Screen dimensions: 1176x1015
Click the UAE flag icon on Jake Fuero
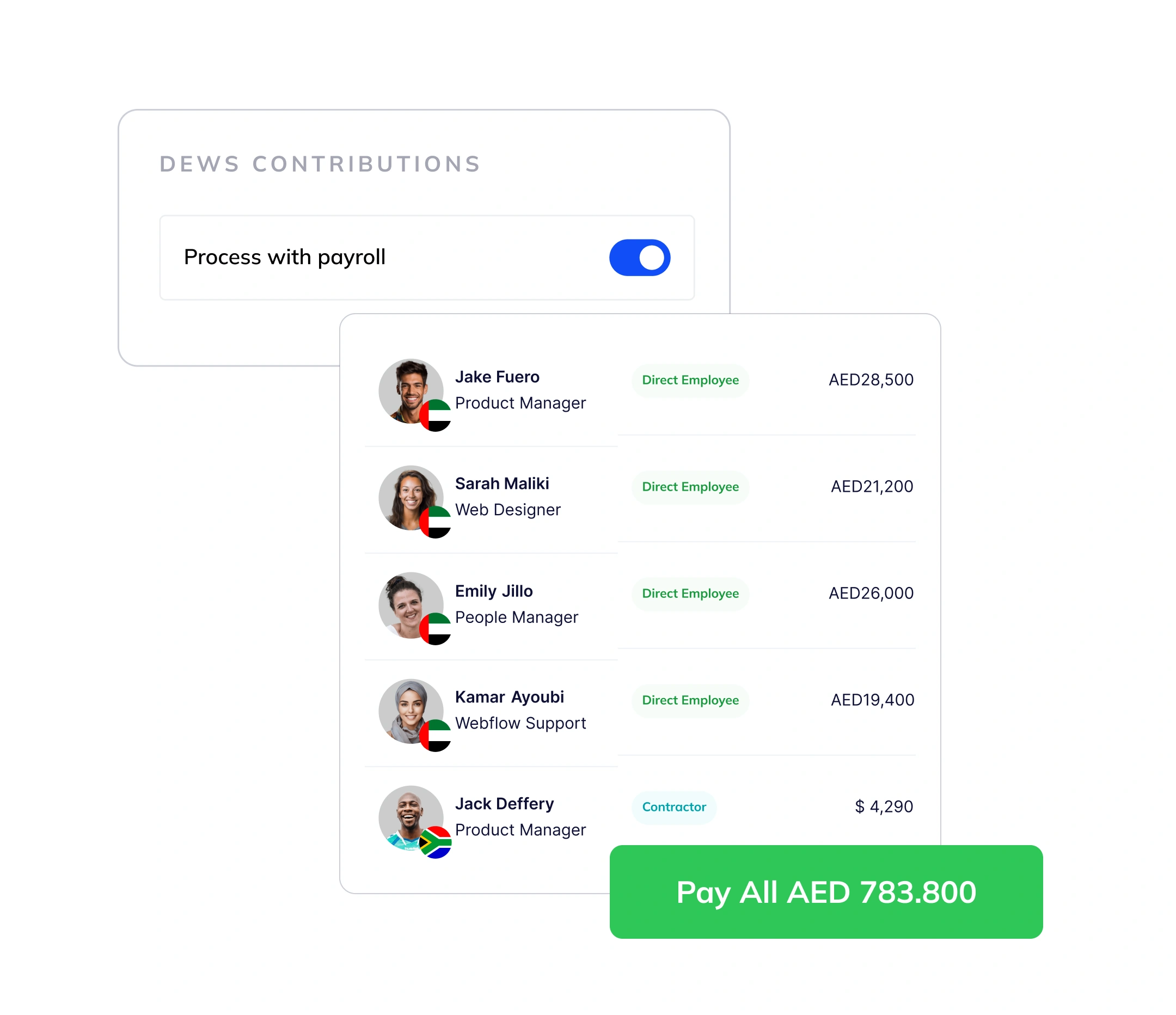point(436,415)
